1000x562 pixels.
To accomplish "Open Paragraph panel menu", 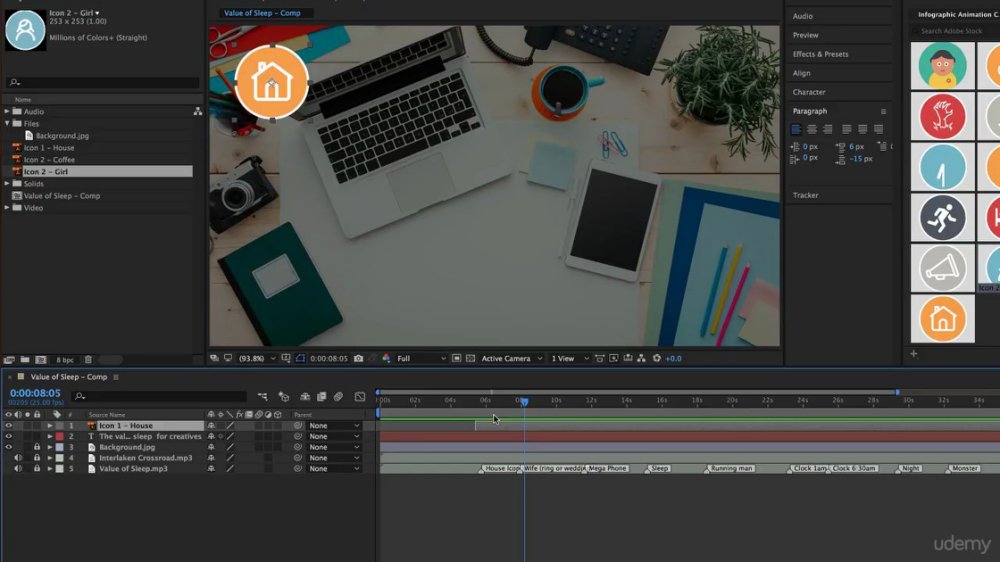I will coord(883,112).
